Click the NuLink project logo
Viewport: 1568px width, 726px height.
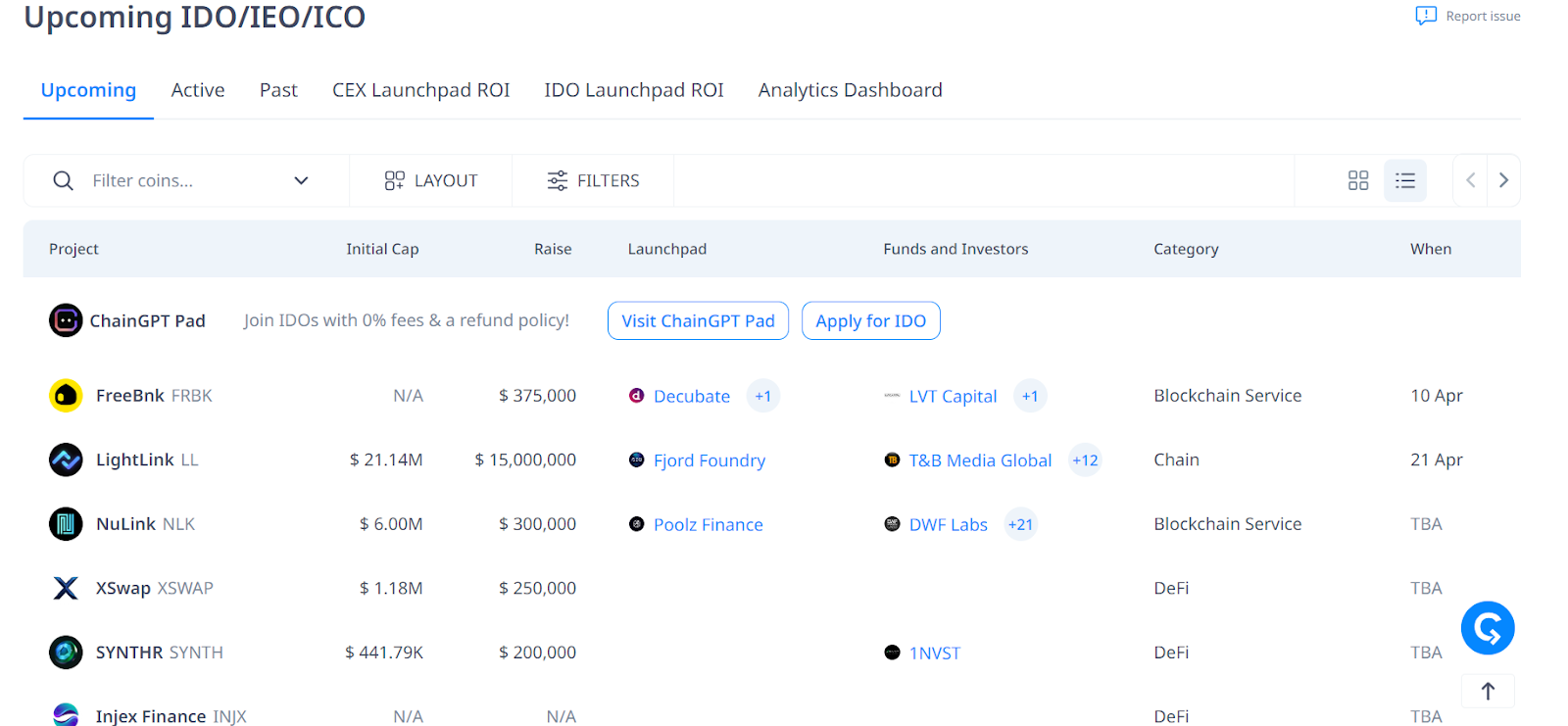[66, 524]
